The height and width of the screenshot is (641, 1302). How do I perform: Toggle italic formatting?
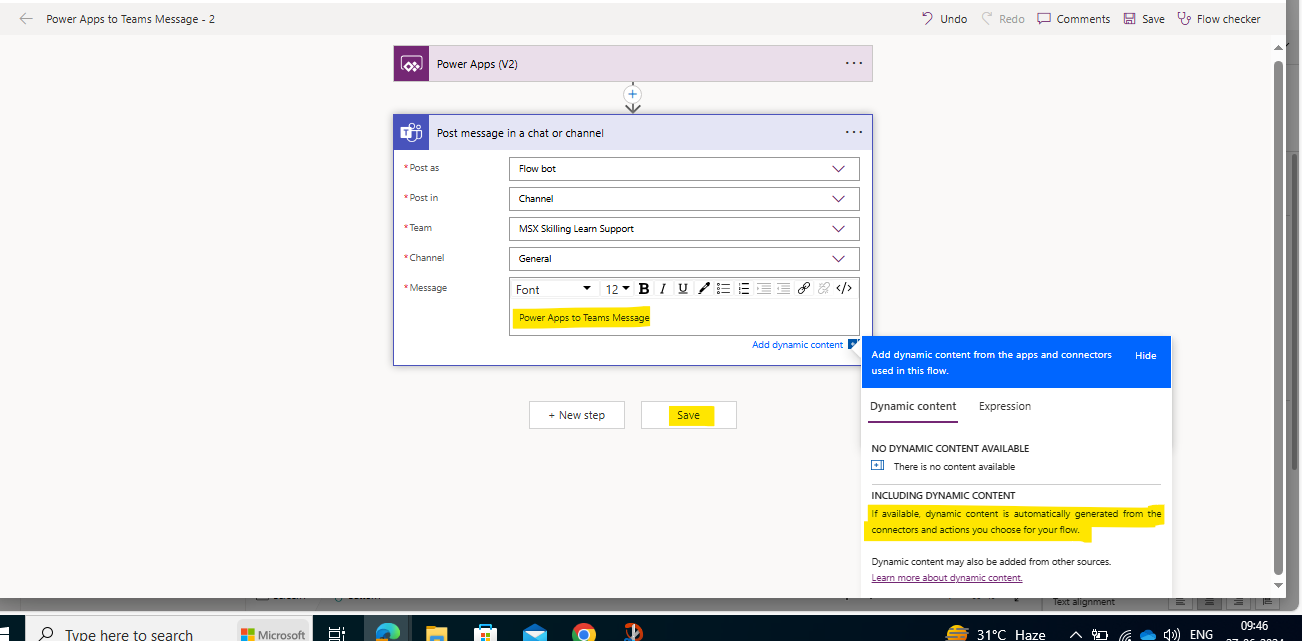tap(662, 289)
